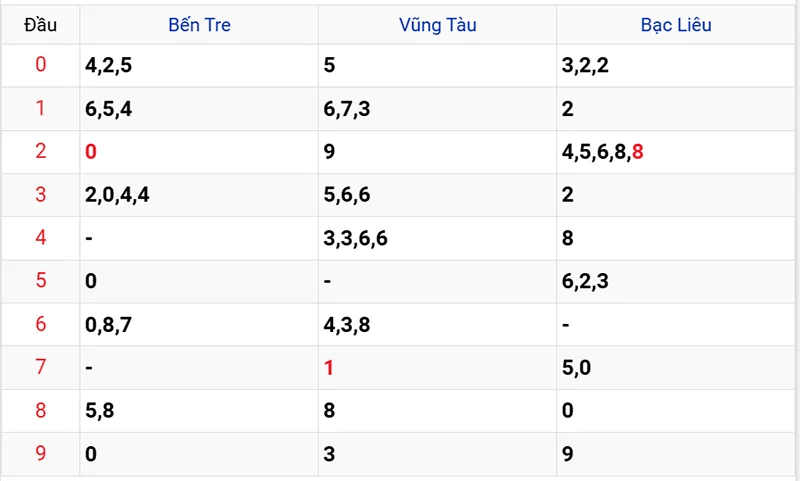
Task: Click the cell showing 4,3,8
Action: 347,325
